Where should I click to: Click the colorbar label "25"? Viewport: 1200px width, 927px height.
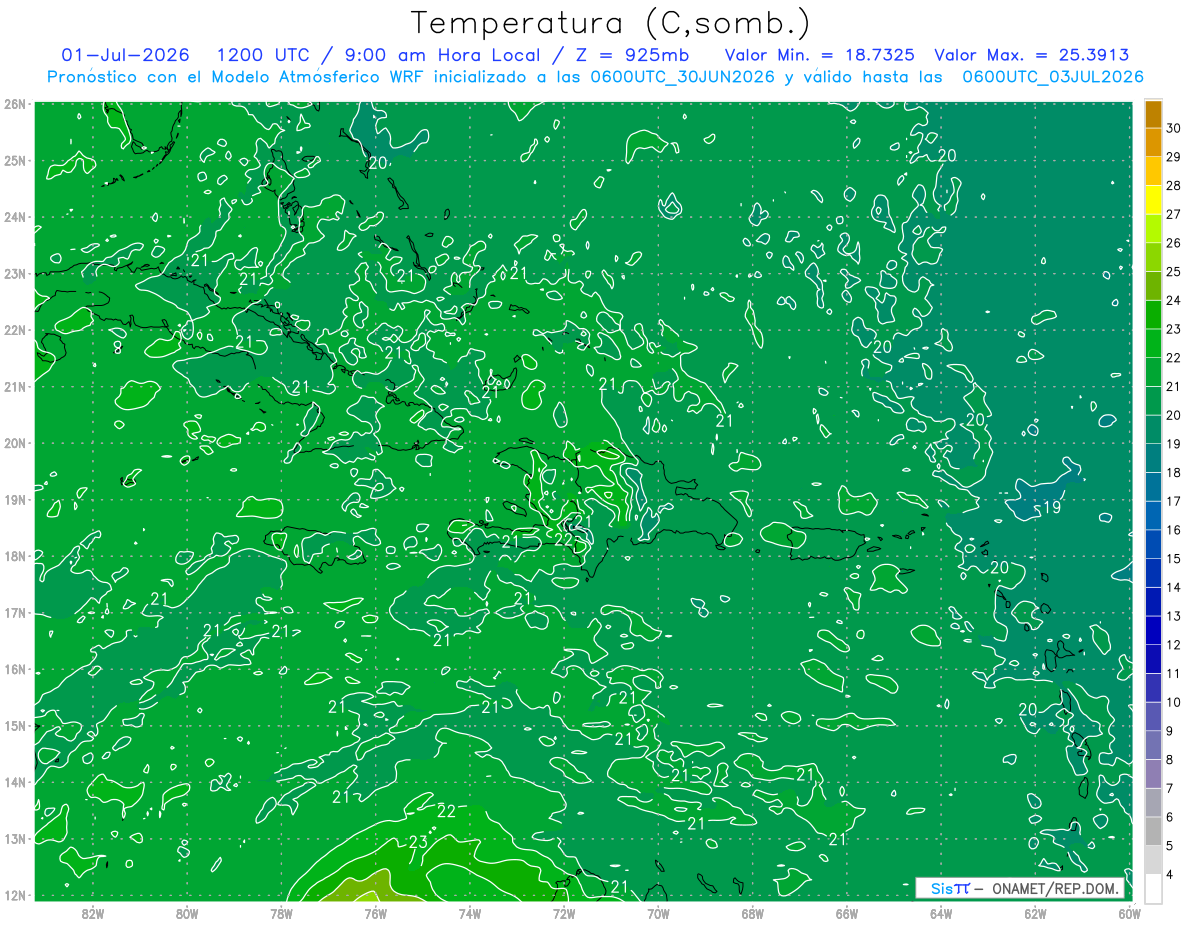point(1174,272)
